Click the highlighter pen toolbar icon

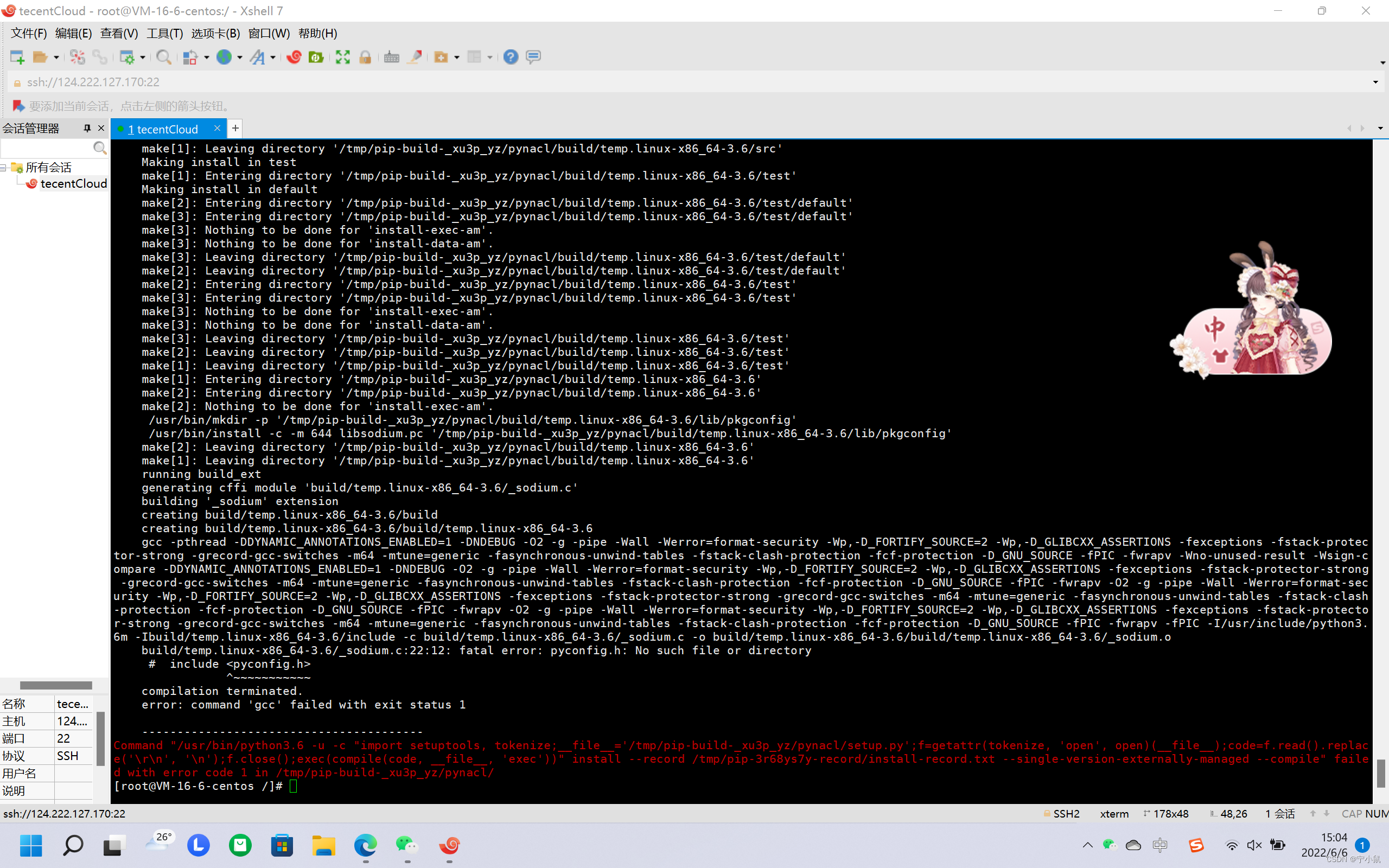[x=415, y=57]
